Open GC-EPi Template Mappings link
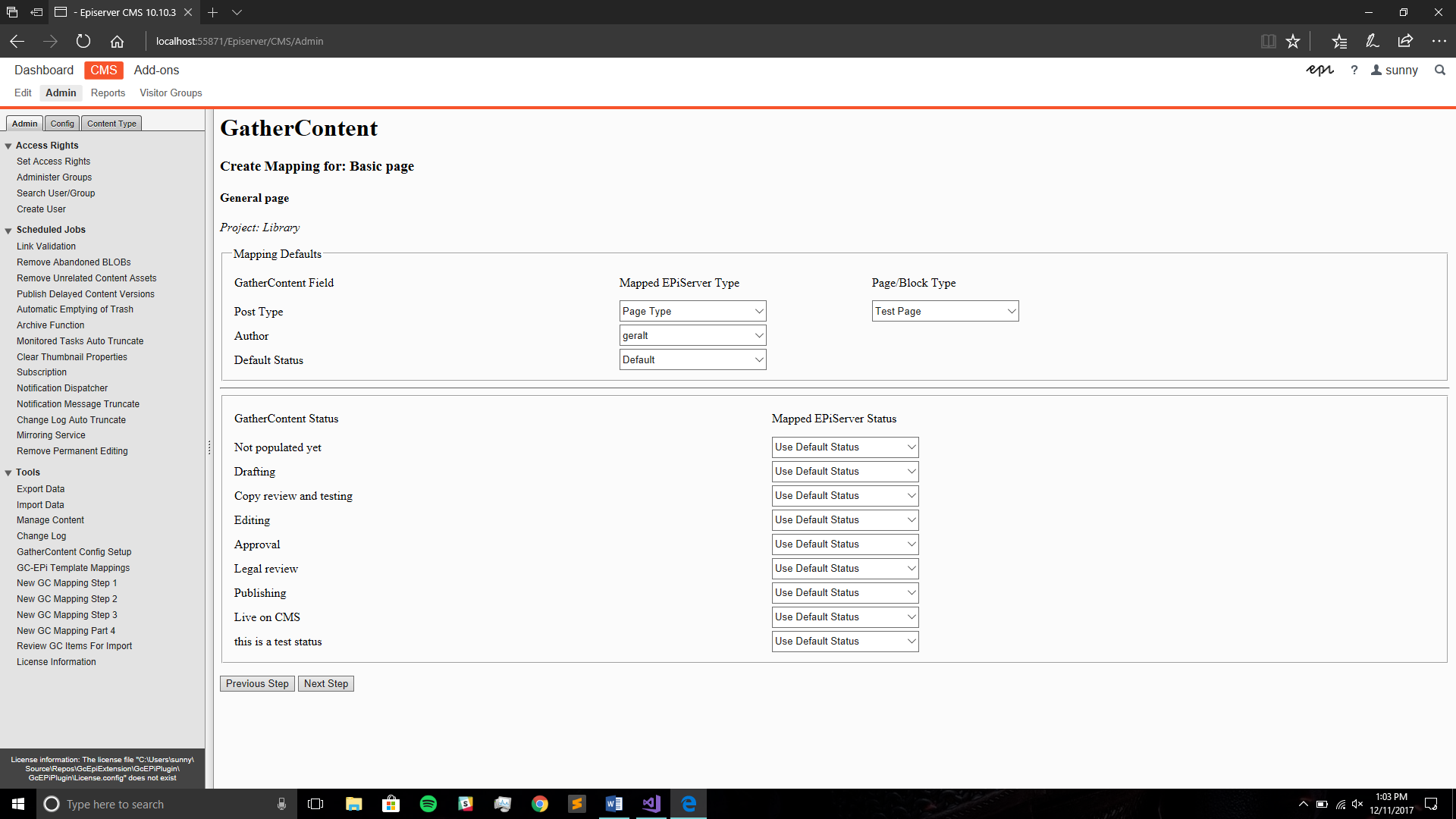Screen dimensions: 1456x819 pos(73,568)
